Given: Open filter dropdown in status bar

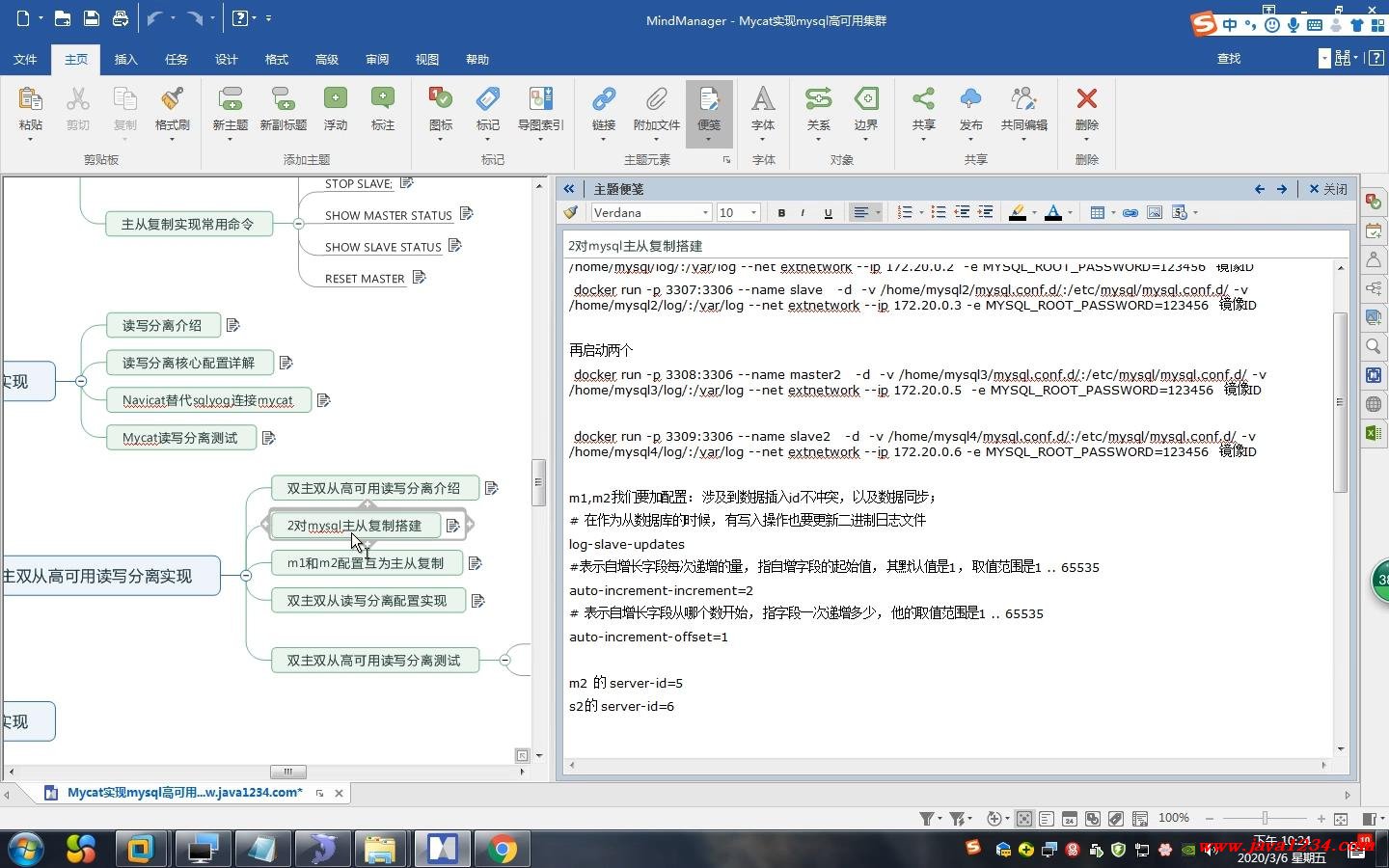Looking at the screenshot, I should click(940, 819).
